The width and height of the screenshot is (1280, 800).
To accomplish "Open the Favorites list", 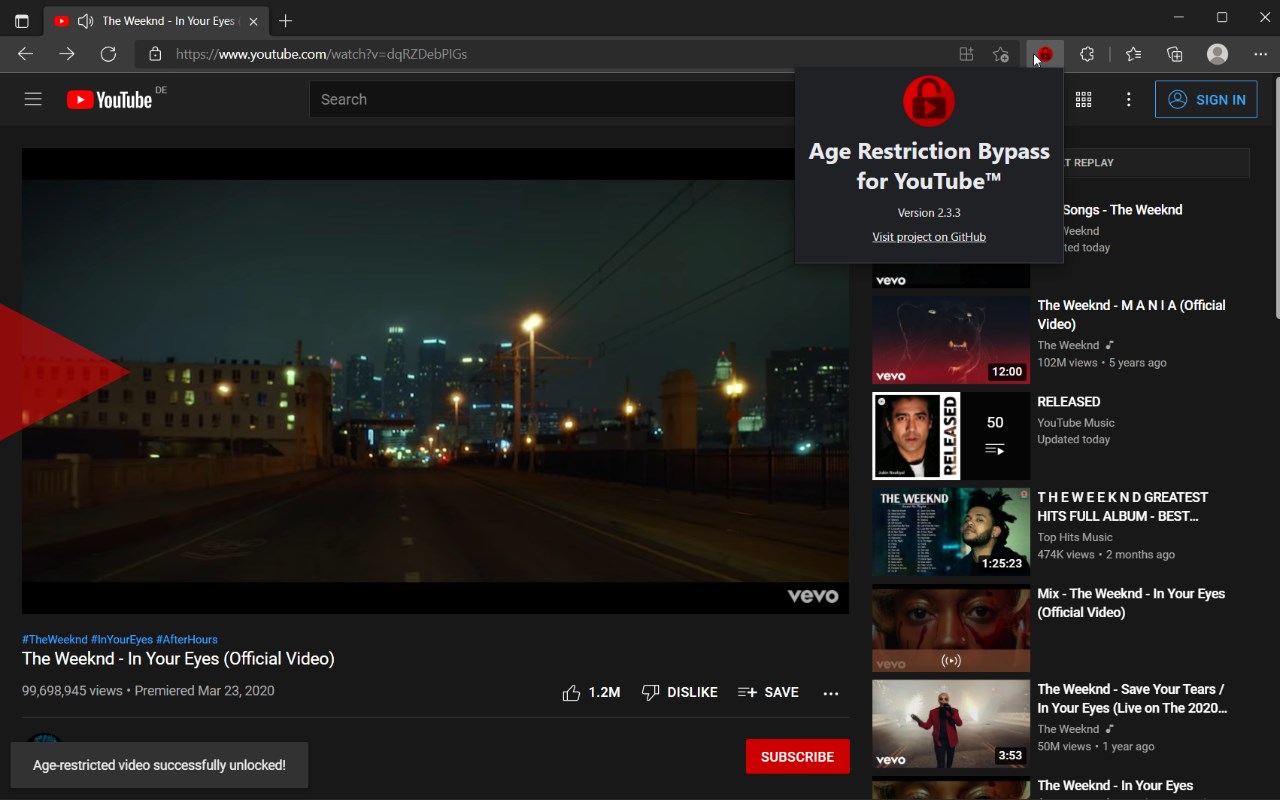I will 1133,54.
